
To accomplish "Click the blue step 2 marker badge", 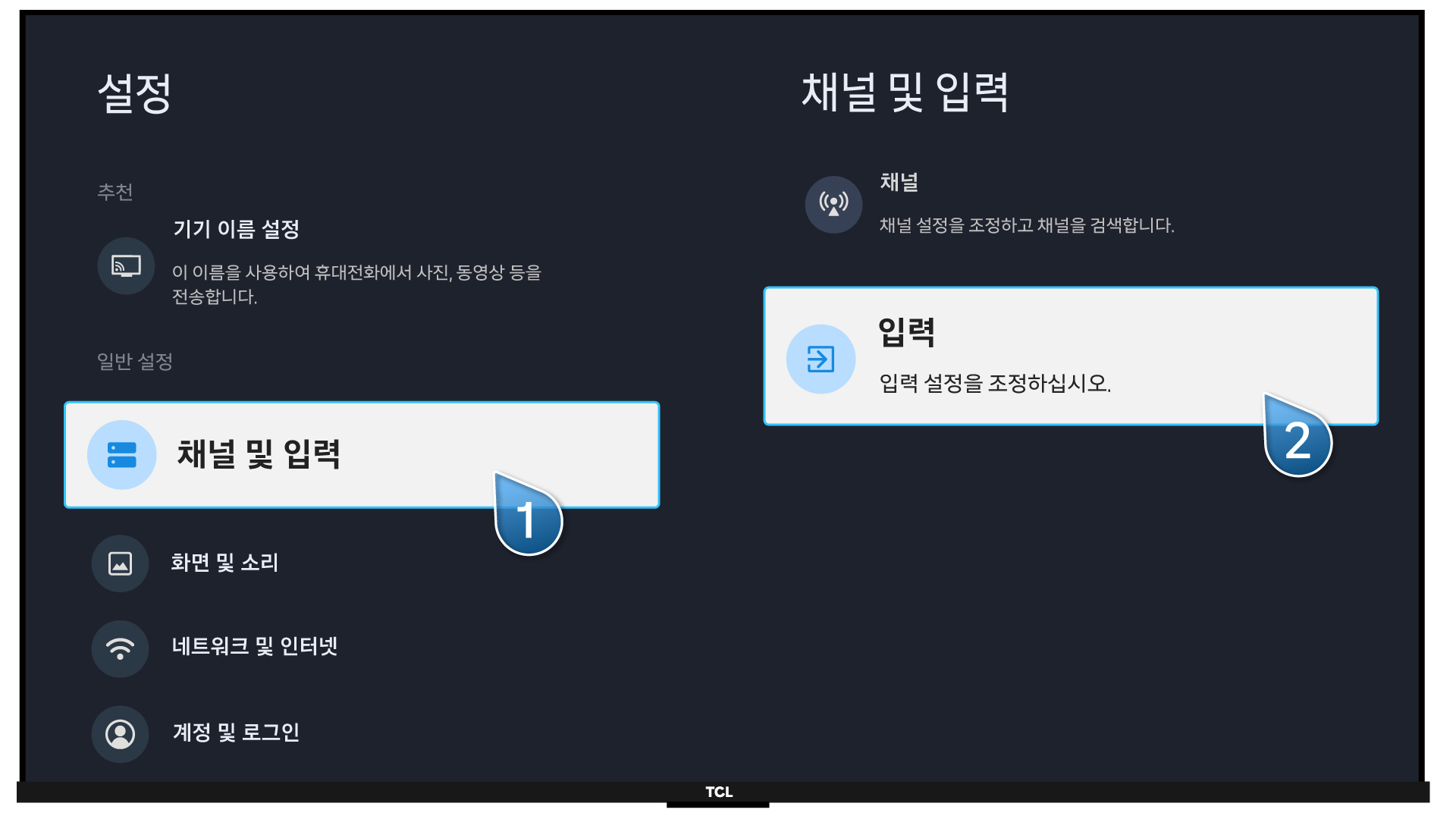I will tap(1298, 440).
